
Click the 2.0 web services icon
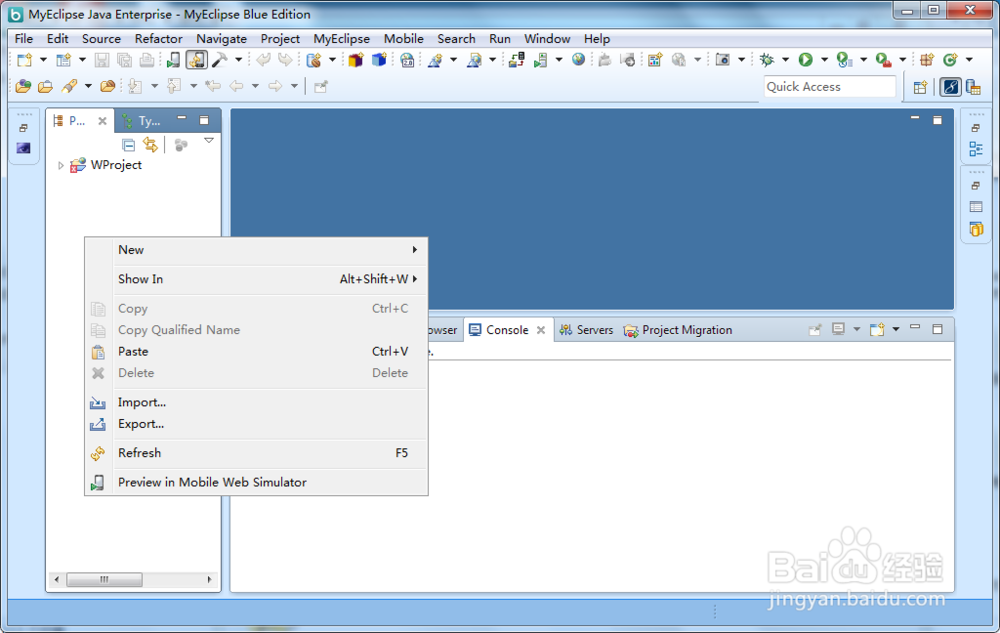pyautogui.click(x=407, y=60)
